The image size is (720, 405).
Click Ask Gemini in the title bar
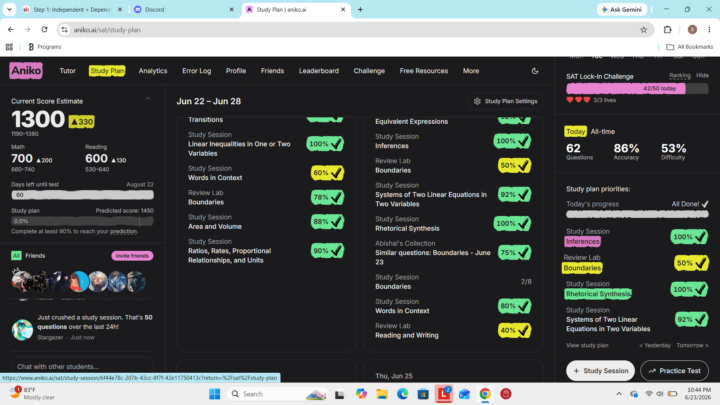[622, 9]
